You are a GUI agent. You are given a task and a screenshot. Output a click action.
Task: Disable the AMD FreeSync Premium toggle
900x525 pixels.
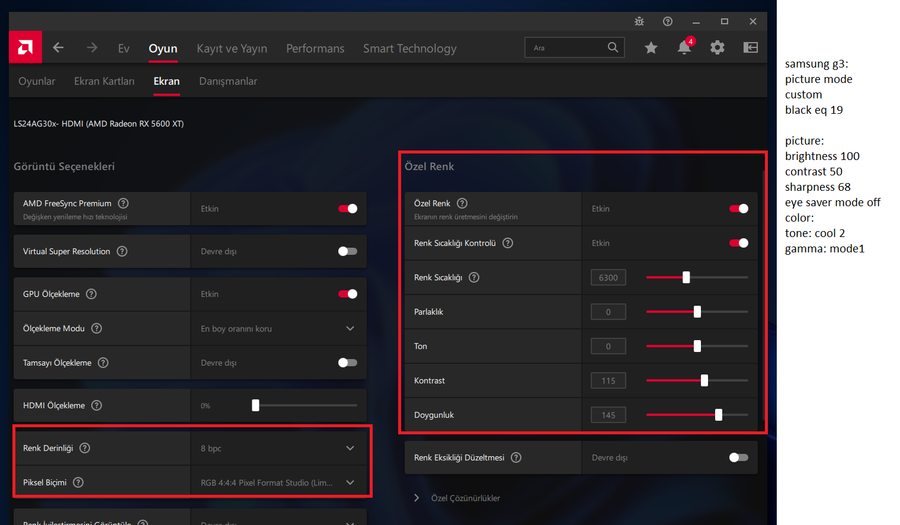tap(347, 209)
